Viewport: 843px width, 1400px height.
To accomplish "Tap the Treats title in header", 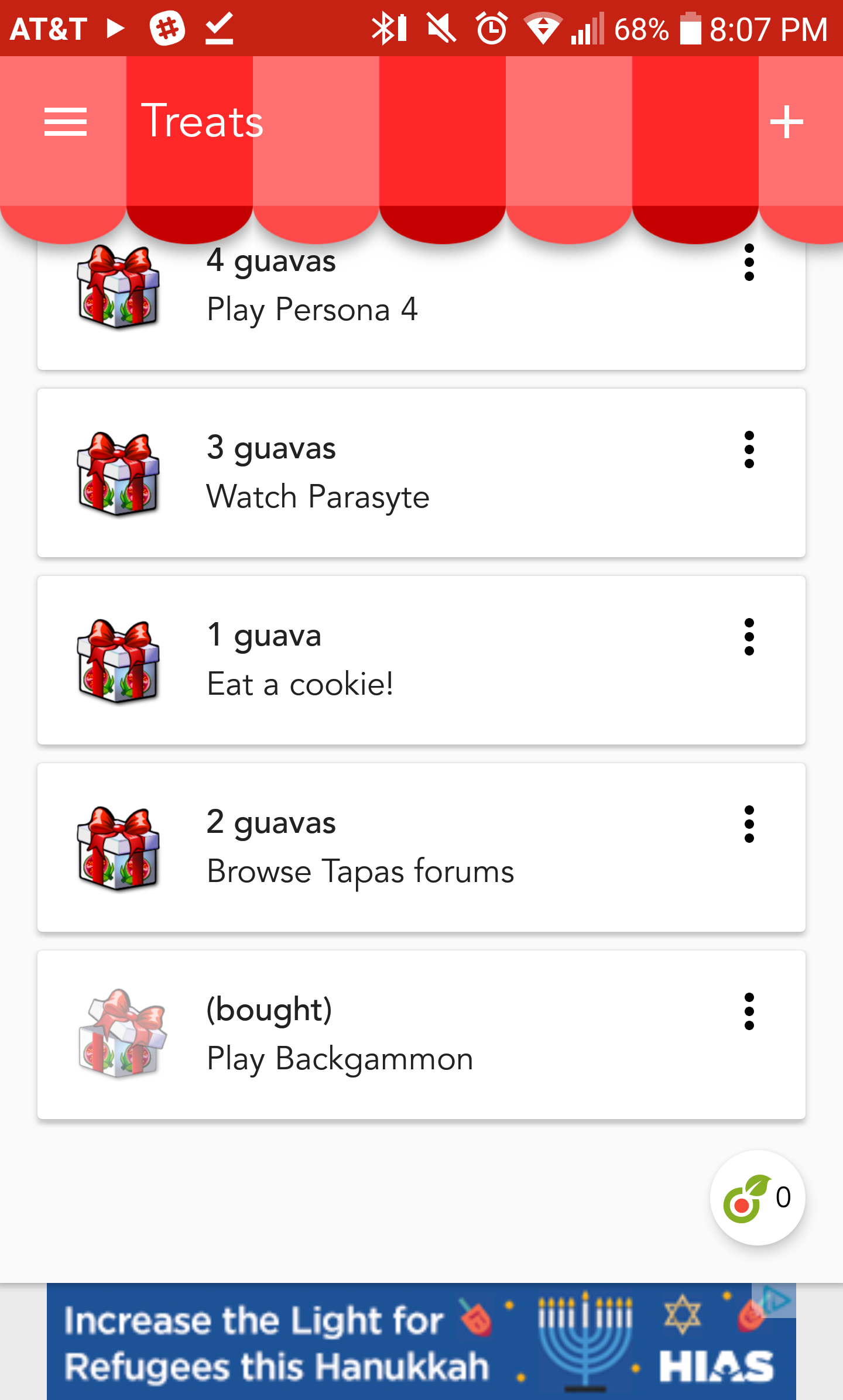I will pyautogui.click(x=202, y=122).
